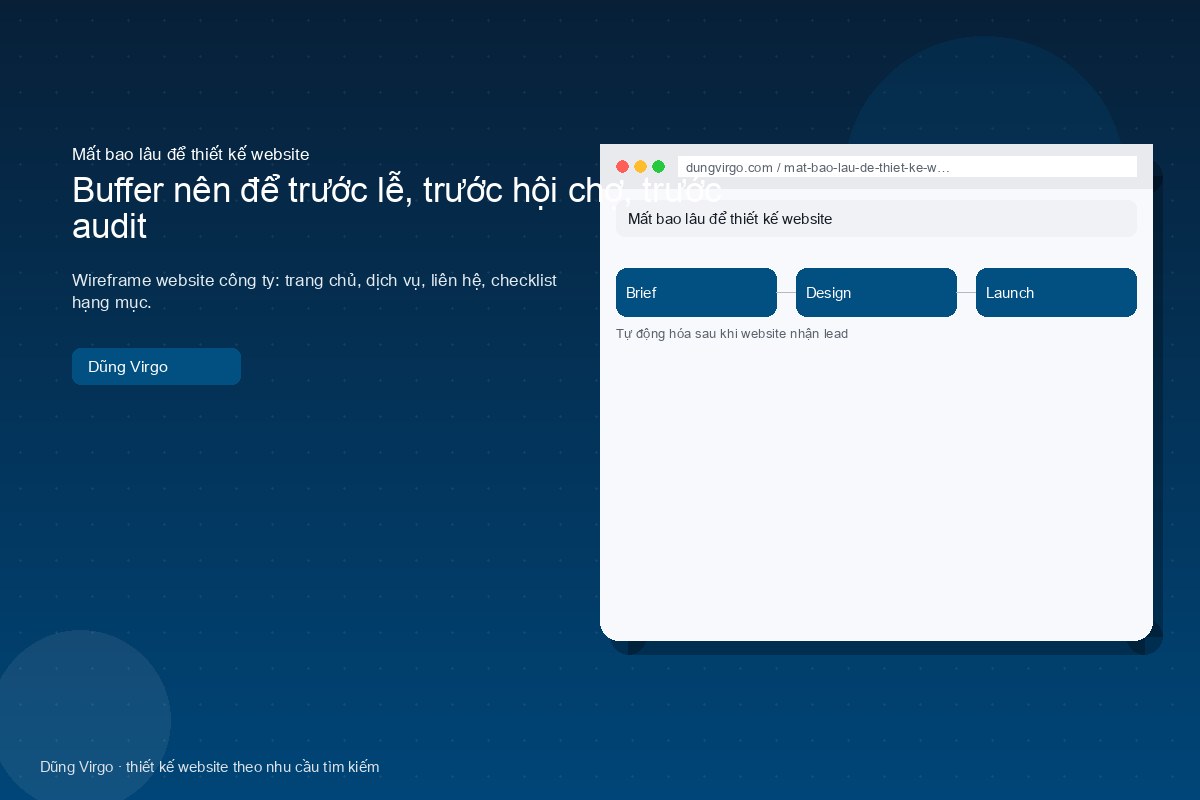This screenshot has height=800, width=1200.
Task: Click the dungvirgo.com address bar
Action: [907, 167]
